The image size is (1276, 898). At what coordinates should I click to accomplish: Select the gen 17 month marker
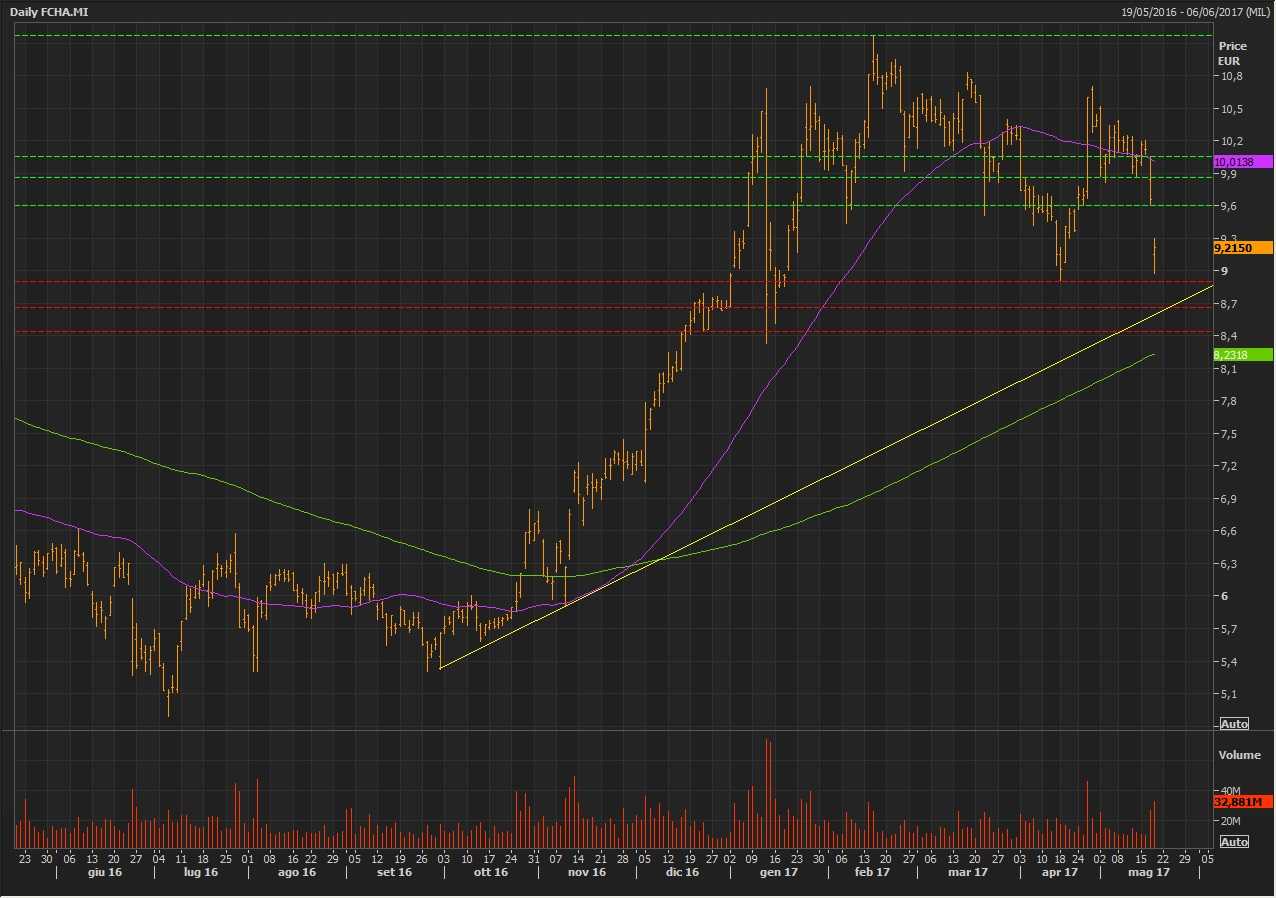[785, 873]
